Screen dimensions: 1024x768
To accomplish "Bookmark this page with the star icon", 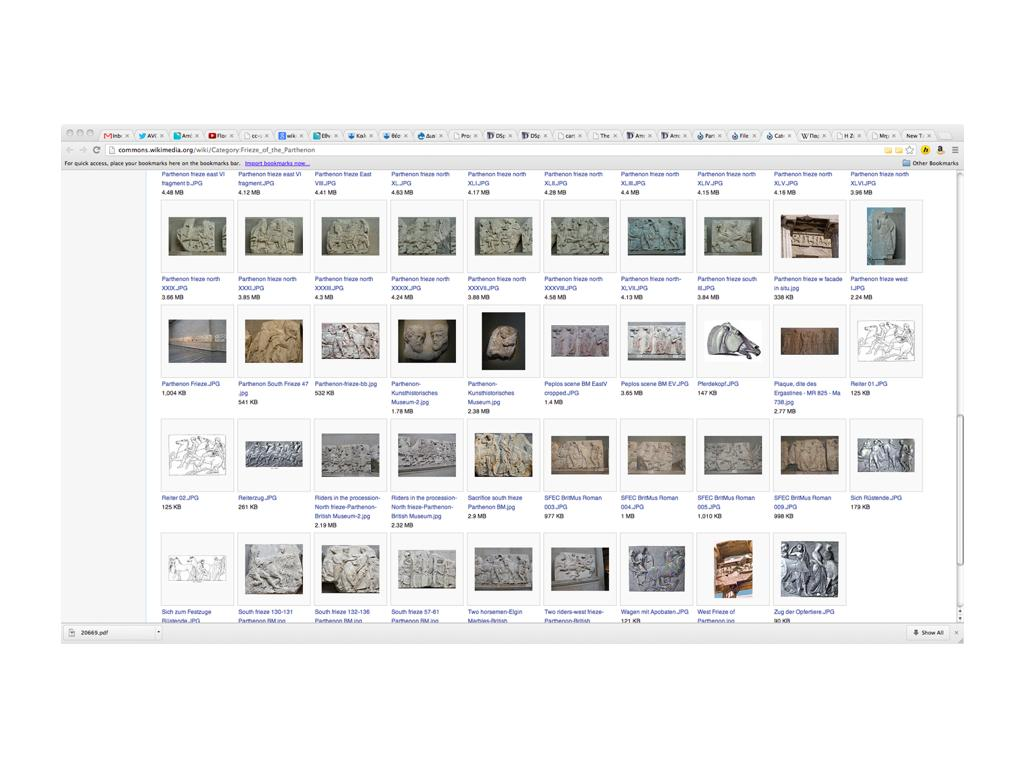I will coord(910,150).
